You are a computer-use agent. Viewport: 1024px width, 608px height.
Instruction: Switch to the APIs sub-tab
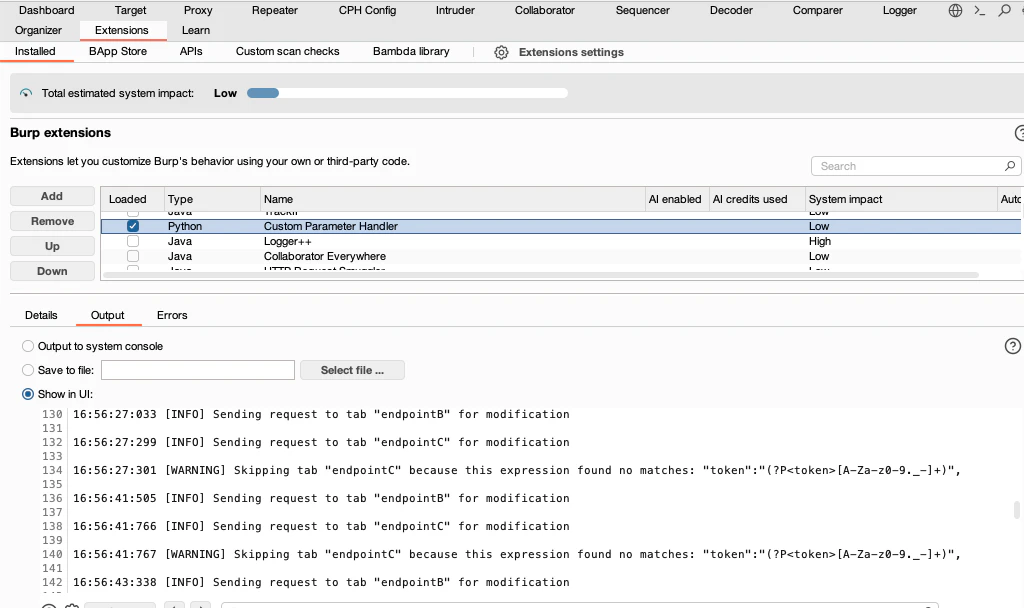(191, 51)
